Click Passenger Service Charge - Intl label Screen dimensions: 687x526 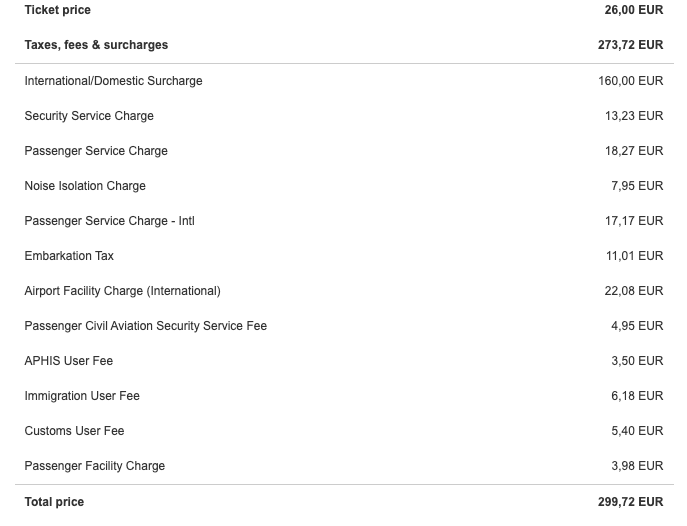[110, 221]
